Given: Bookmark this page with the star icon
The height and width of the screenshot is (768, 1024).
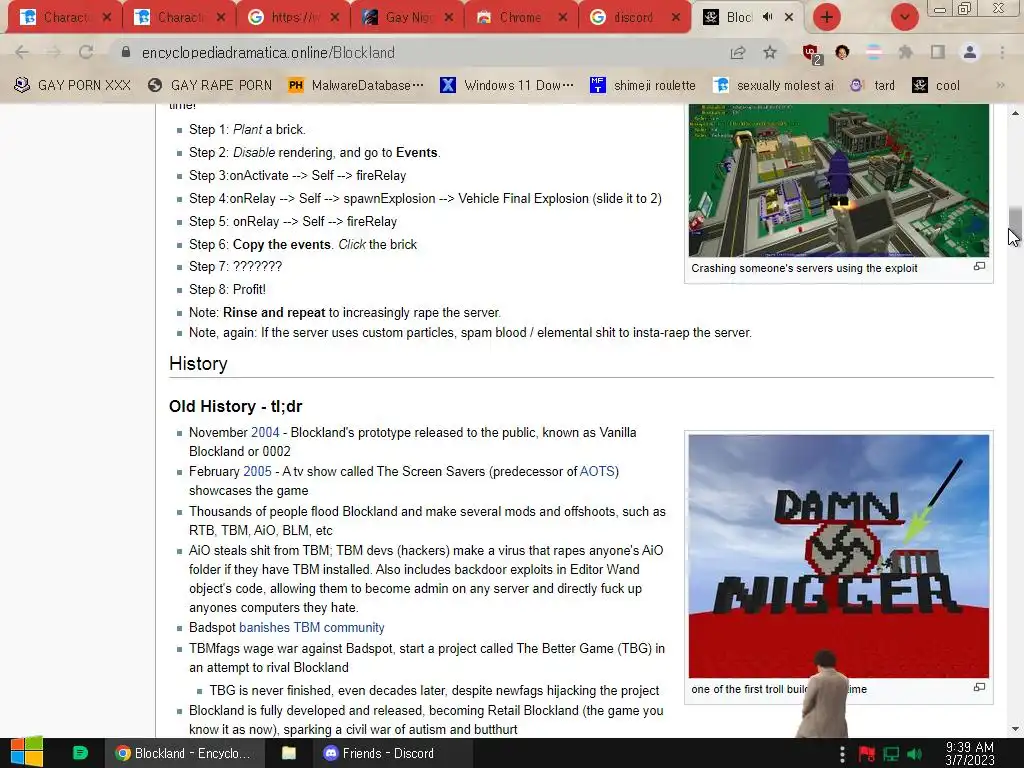Looking at the screenshot, I should (770, 52).
